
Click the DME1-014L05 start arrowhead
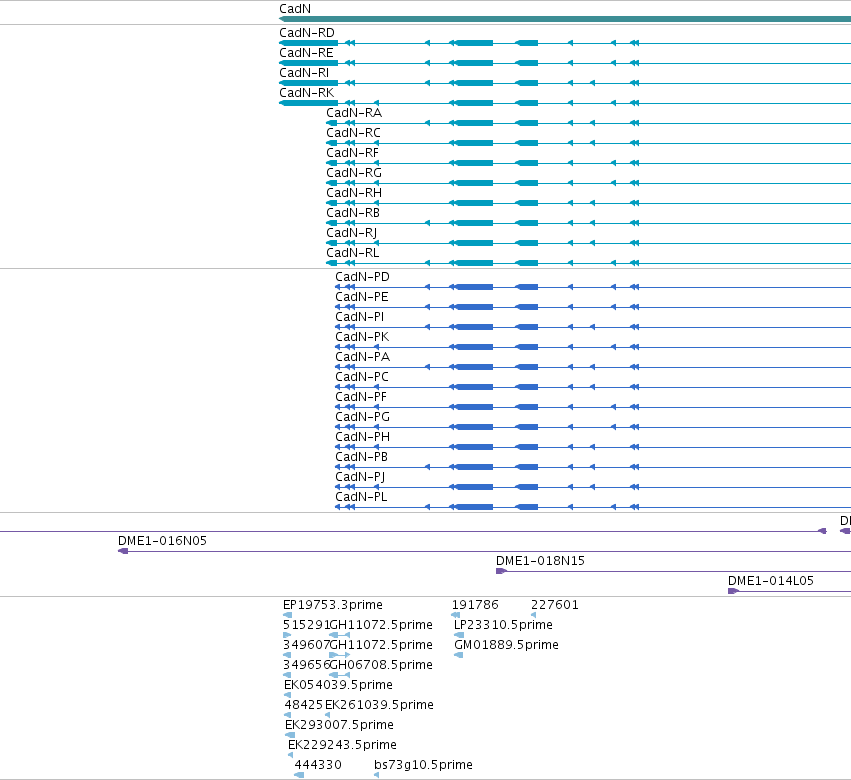click(733, 592)
